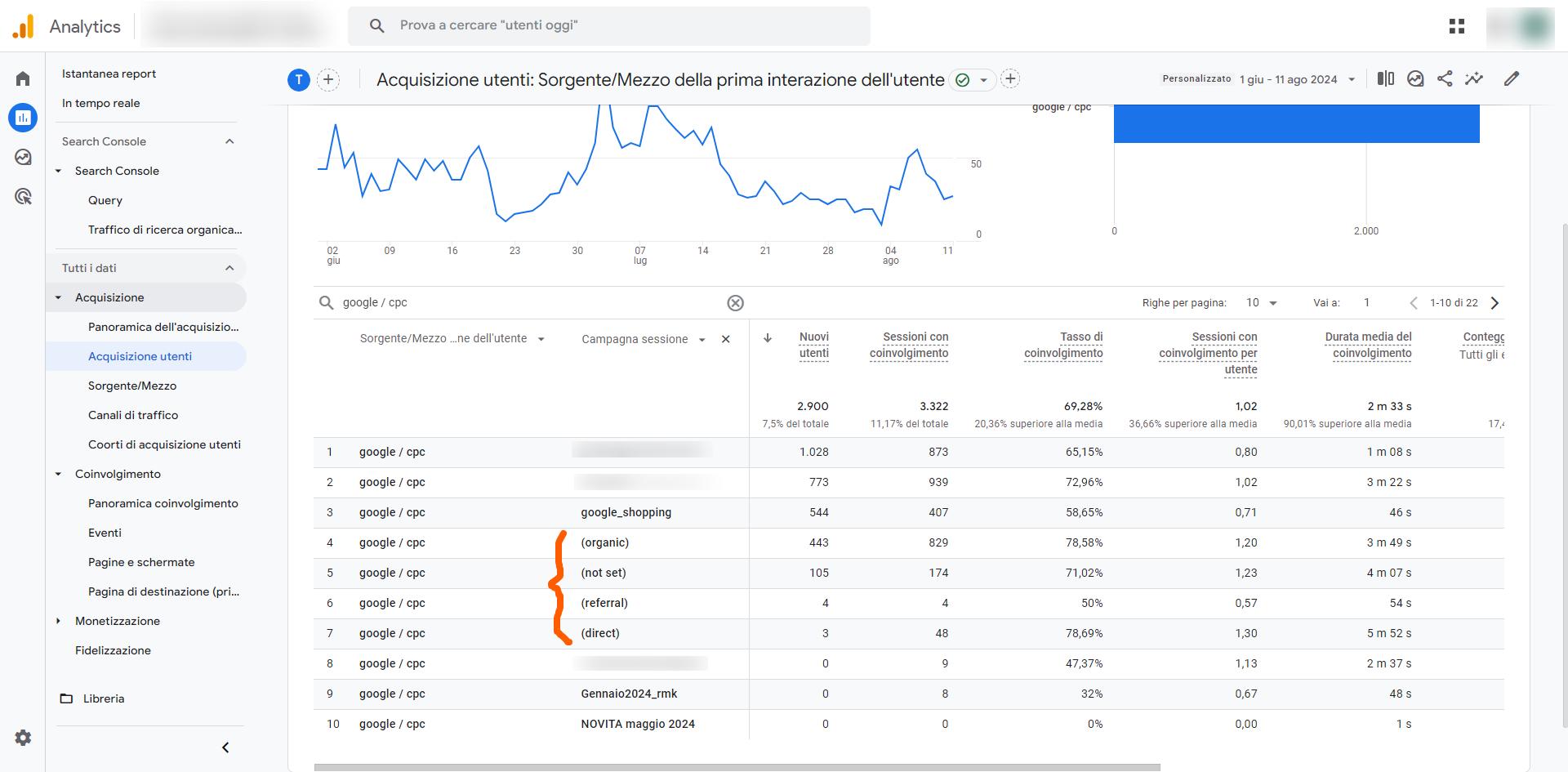Open the Explore icon in left rail
1568x772 pixels.
point(23,157)
